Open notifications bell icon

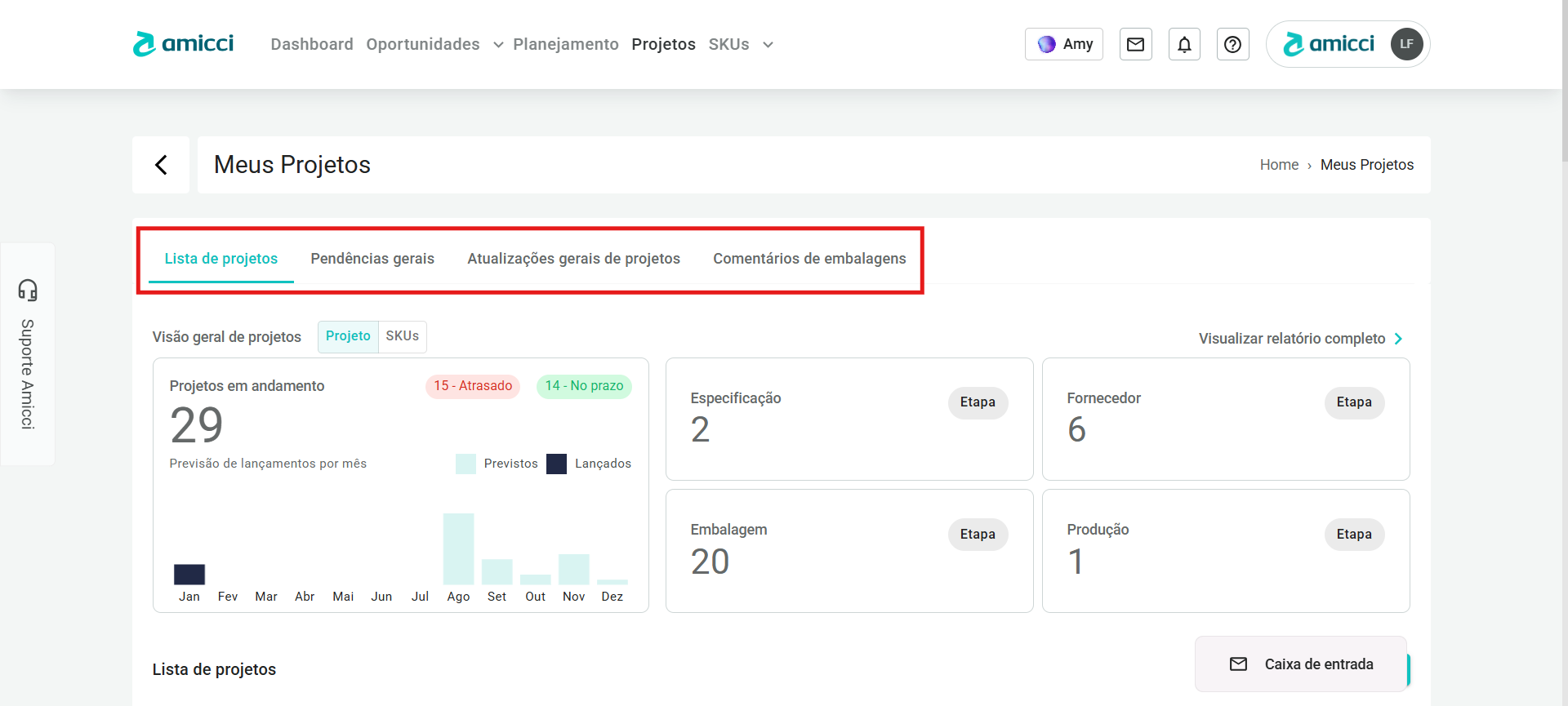pos(1184,44)
